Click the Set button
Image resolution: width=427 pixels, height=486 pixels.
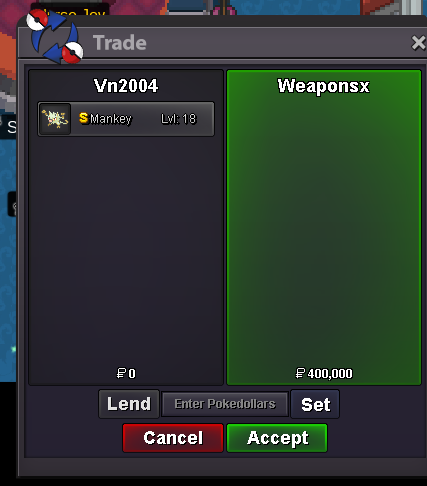pyautogui.click(x=315, y=404)
